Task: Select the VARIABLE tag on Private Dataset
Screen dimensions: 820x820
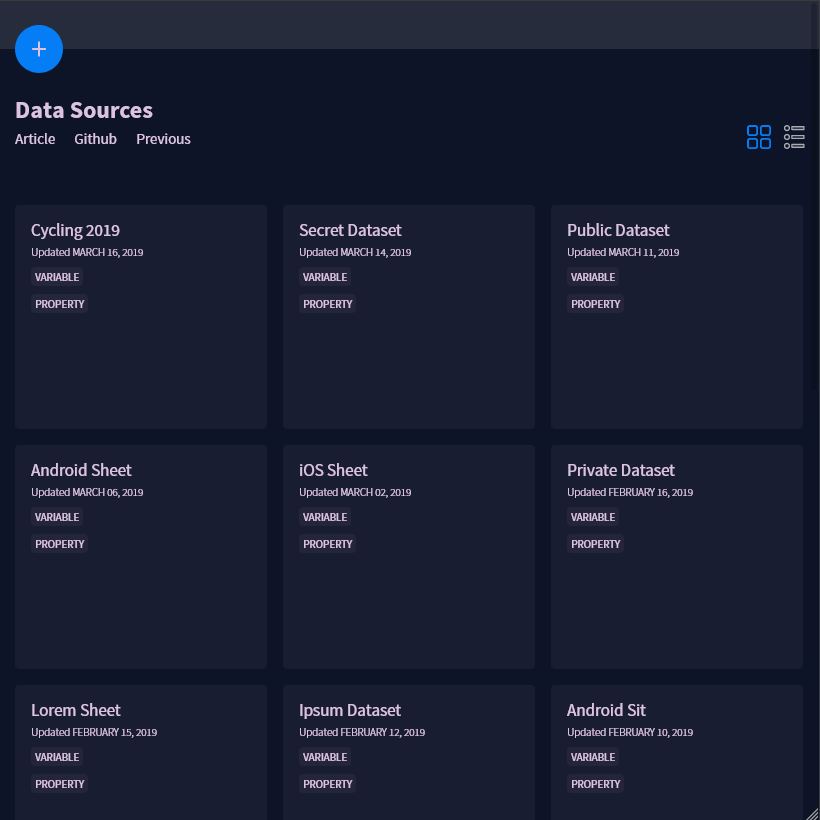Action: click(x=593, y=517)
